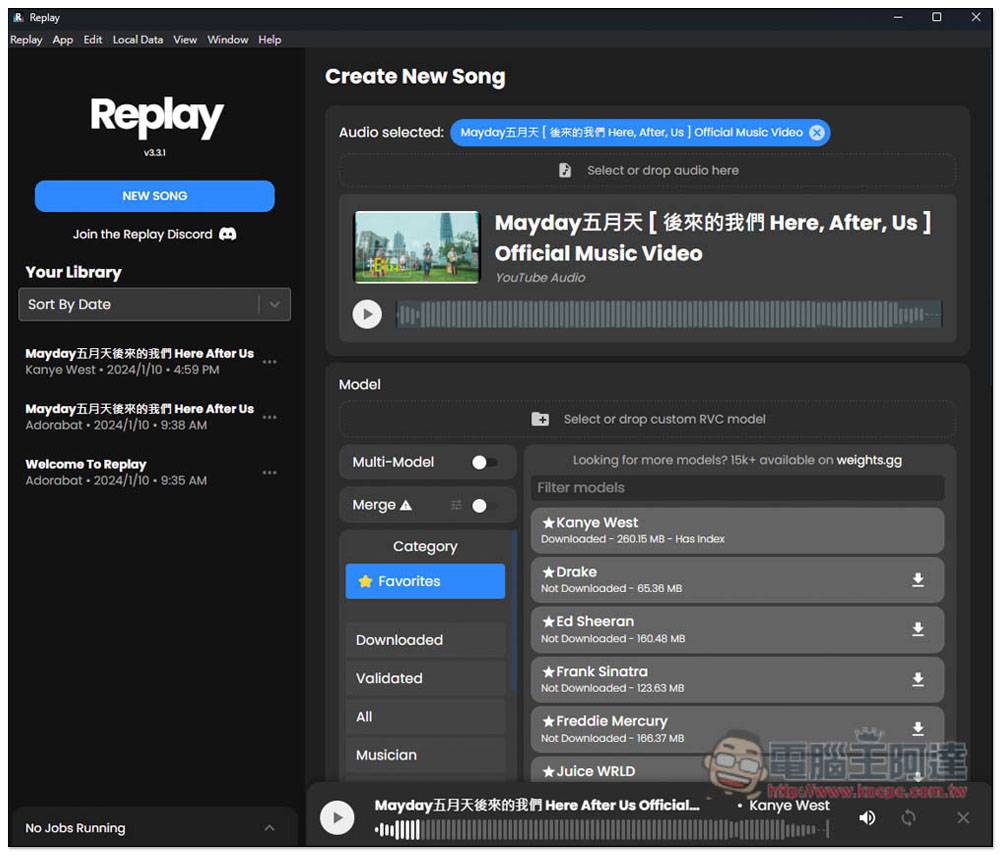The width and height of the screenshot is (1000, 856).
Task: Open the Local Data menu
Action: click(137, 39)
